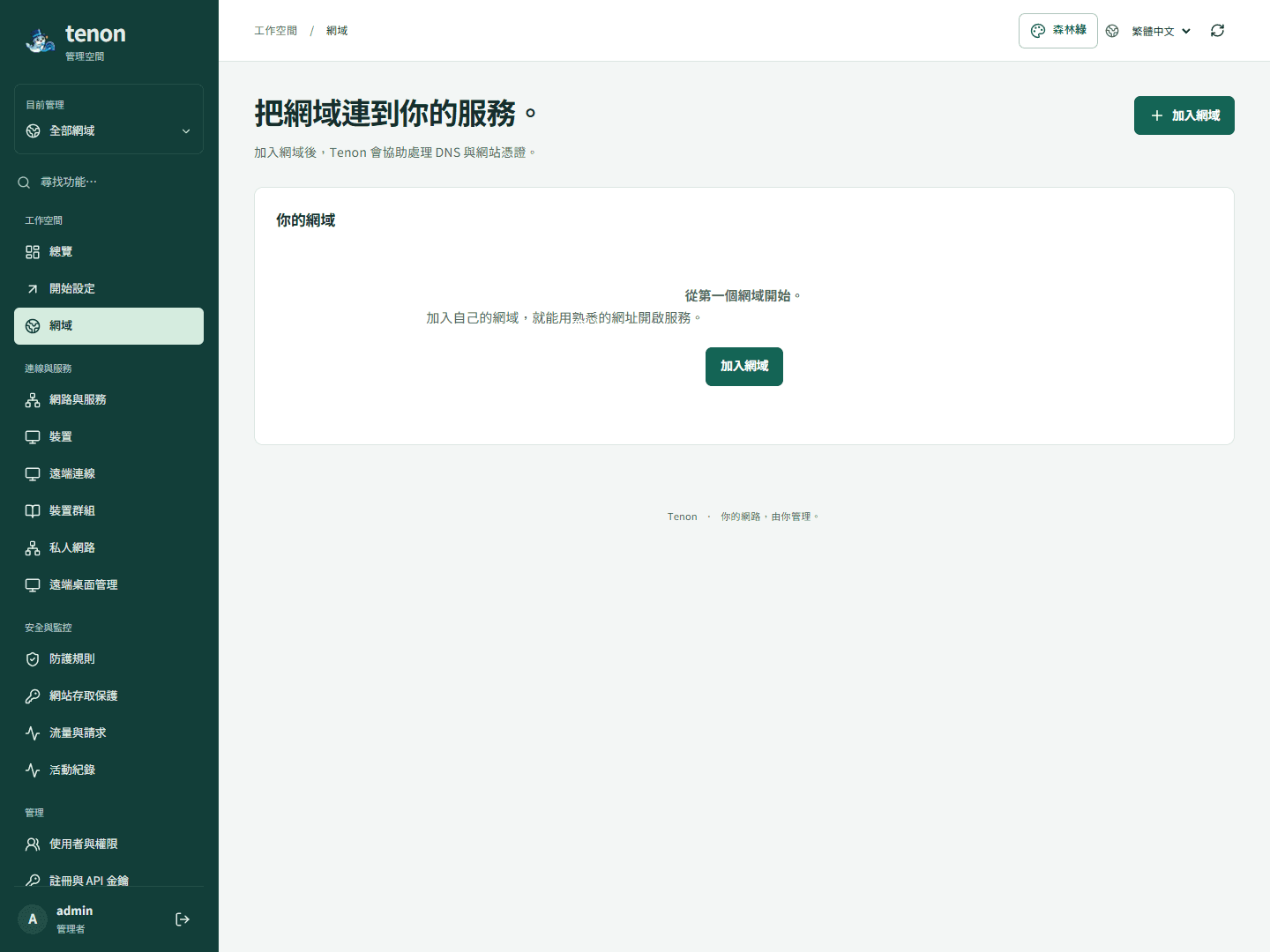Click the admin avatar circle
The image size is (1270, 952).
click(33, 919)
